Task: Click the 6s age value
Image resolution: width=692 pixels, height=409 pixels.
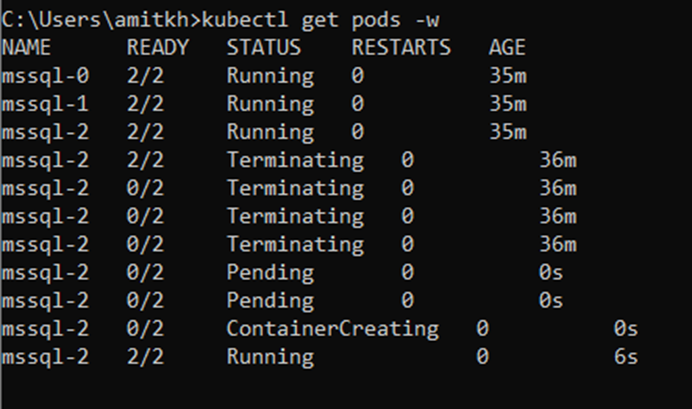Action: point(626,356)
